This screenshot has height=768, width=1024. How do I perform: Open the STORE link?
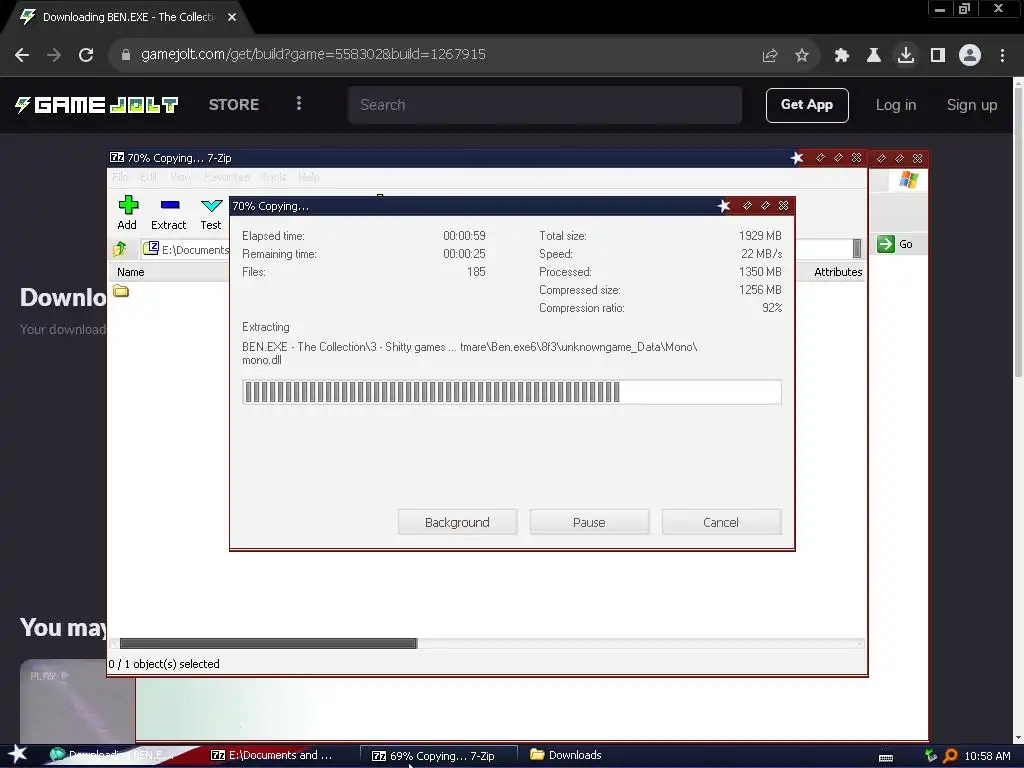tap(234, 104)
